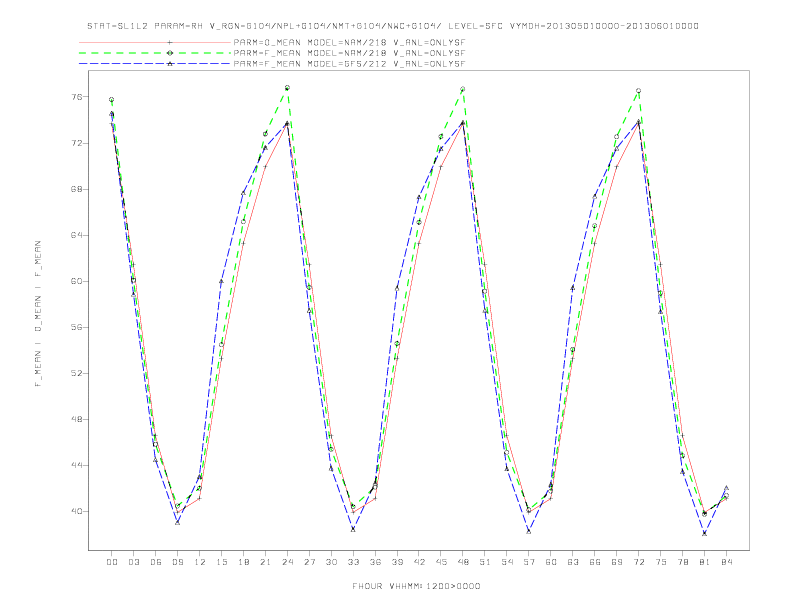The height and width of the screenshot is (612, 792).
Task: Click the chart title starting with STAT=SL1L2
Action: pyautogui.click(x=393, y=26)
